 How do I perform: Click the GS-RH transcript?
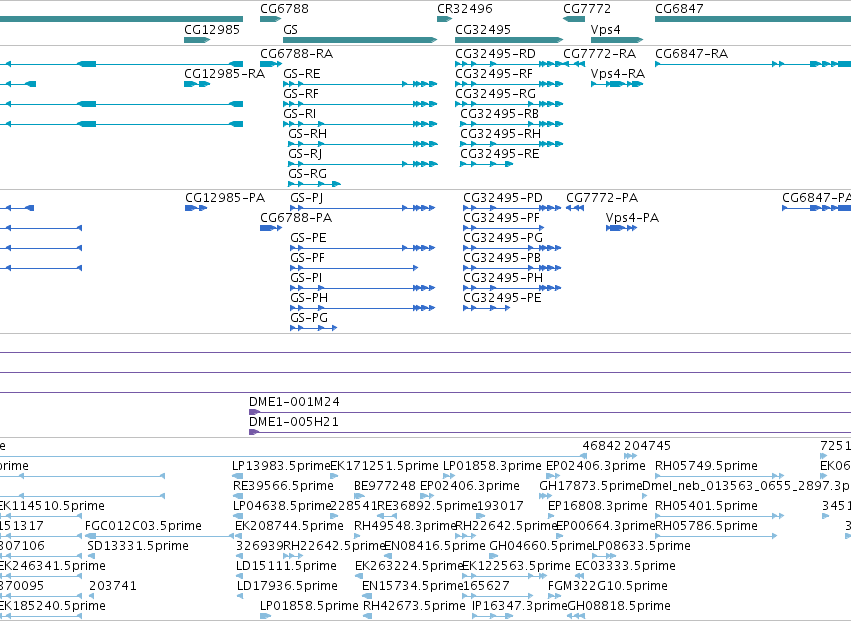click(x=363, y=144)
